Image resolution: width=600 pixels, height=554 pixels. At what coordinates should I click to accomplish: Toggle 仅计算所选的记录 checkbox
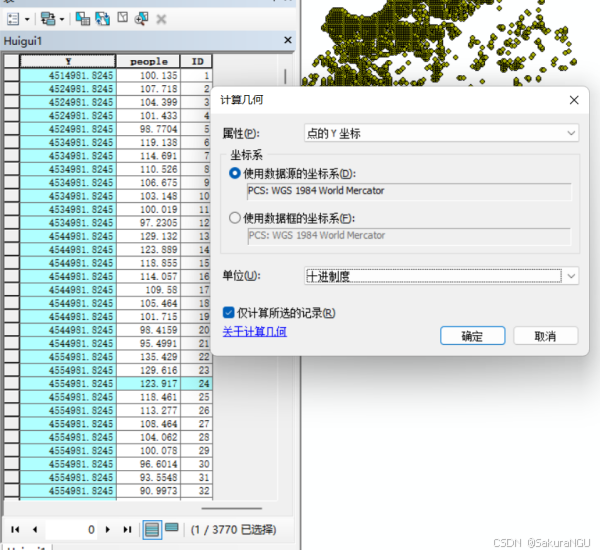click(x=228, y=313)
